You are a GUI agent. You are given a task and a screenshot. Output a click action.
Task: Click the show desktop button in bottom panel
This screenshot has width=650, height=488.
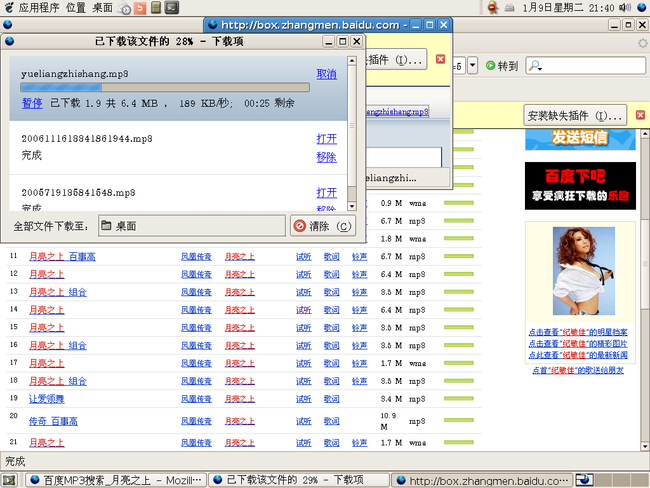click(x=9, y=480)
